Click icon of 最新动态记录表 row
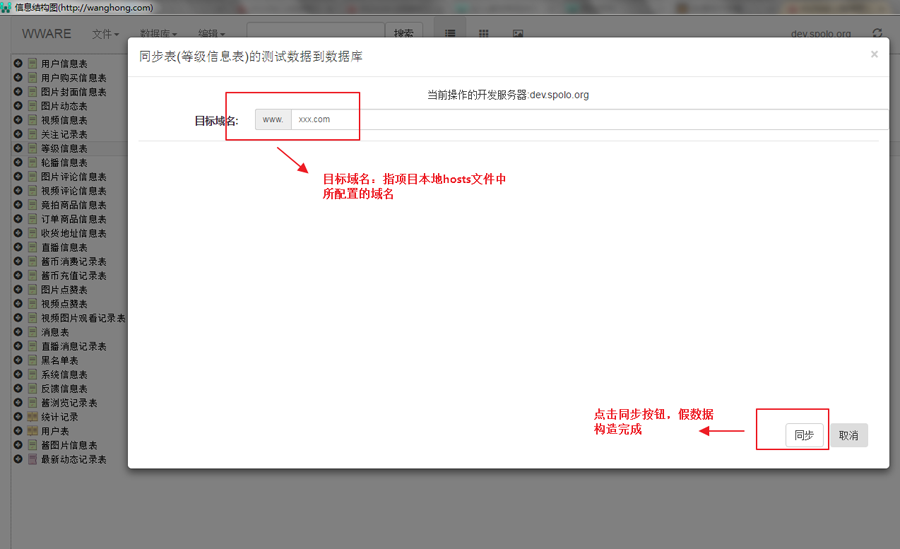 tap(33, 459)
